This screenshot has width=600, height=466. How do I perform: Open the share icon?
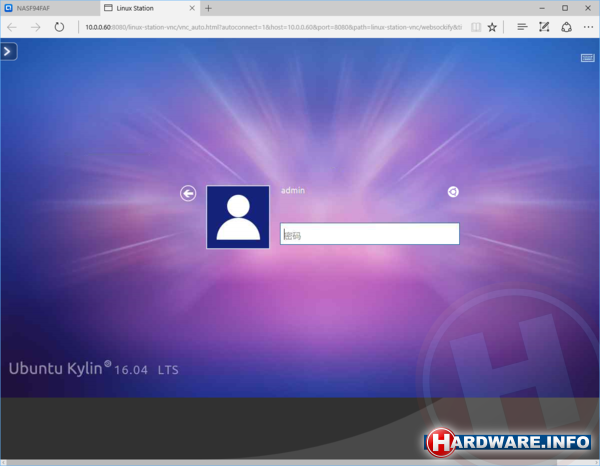tap(566, 27)
